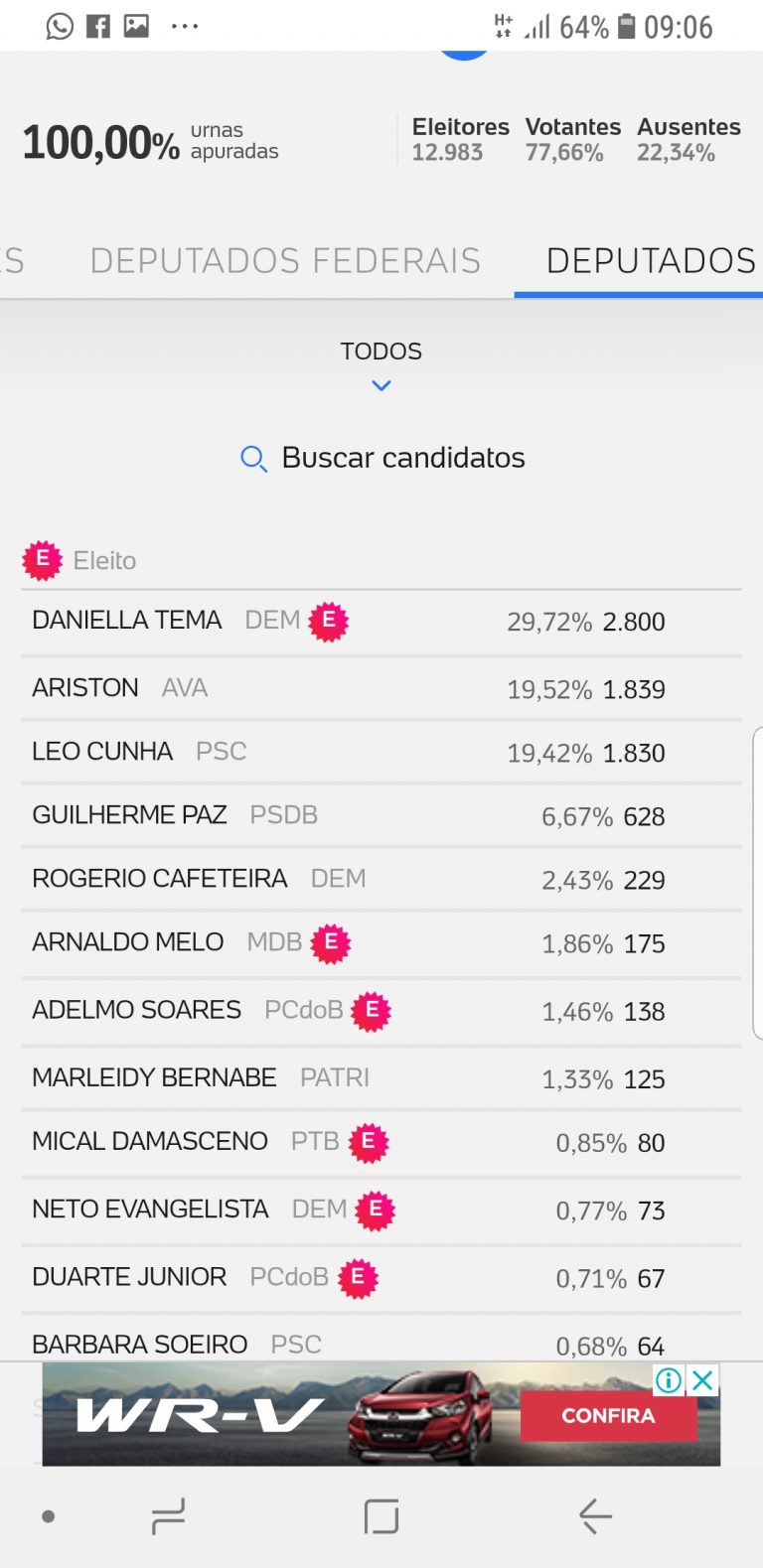Switch to Deputados Federais tab
The image size is (763, 1568).
[x=285, y=260]
